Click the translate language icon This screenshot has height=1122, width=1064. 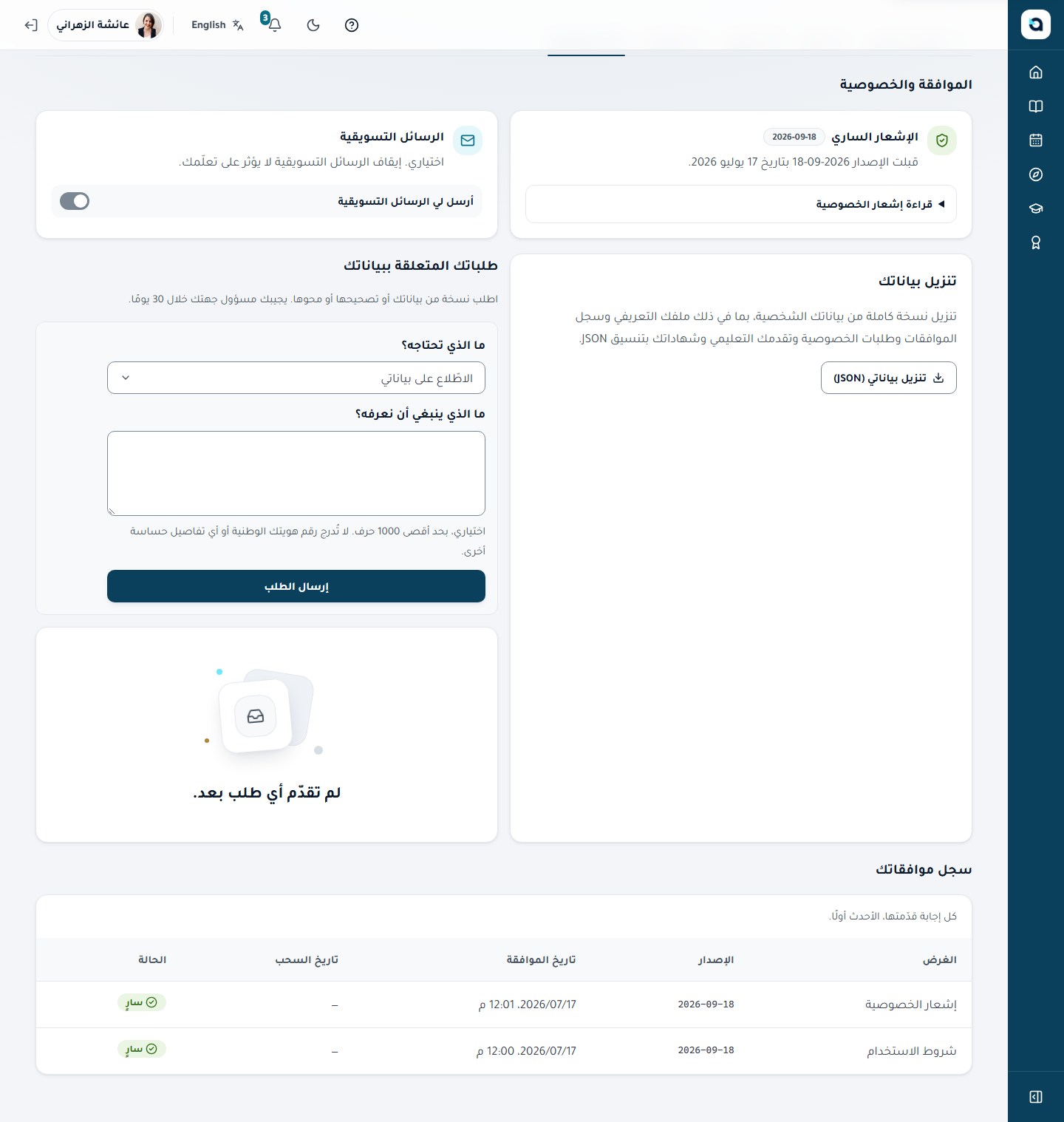point(238,25)
